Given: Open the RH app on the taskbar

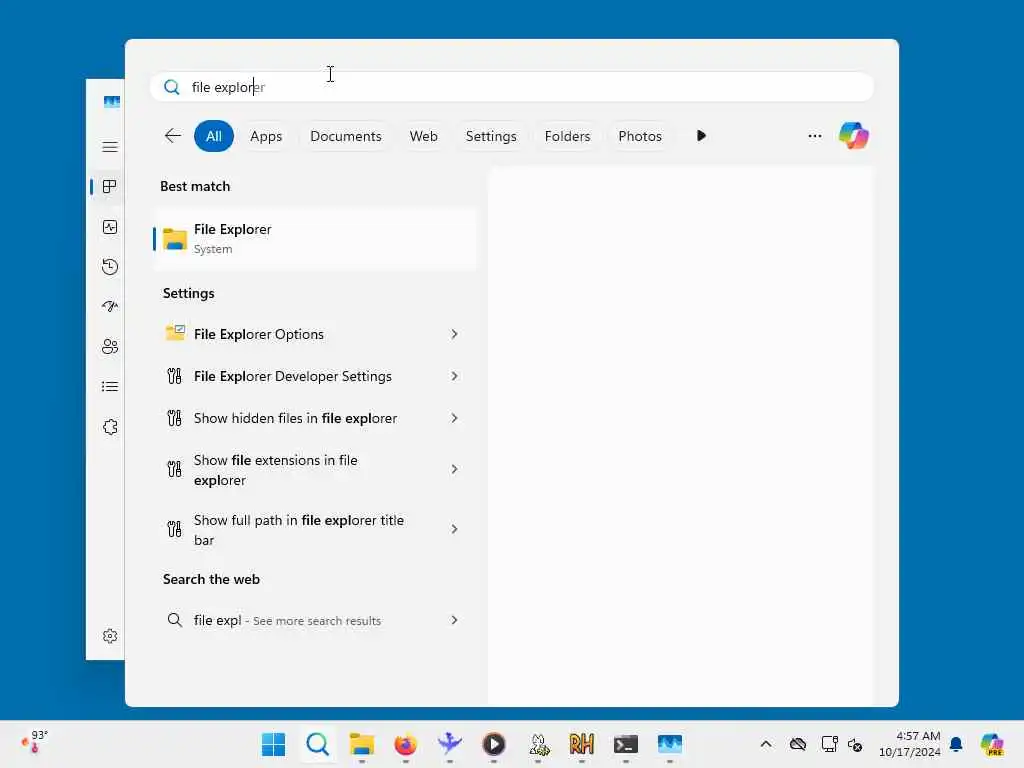Looking at the screenshot, I should (581, 744).
